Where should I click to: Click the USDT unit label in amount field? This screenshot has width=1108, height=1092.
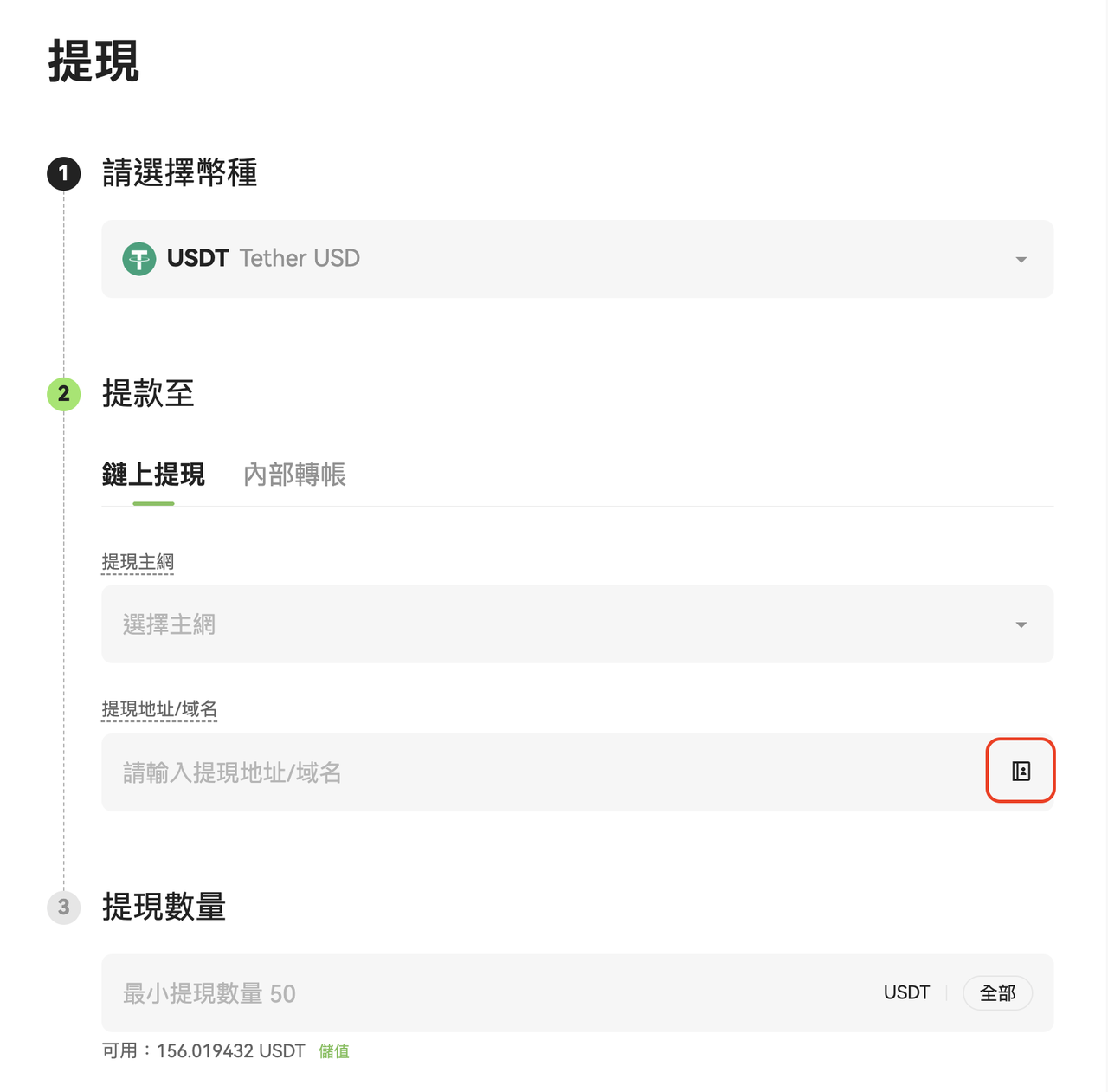click(x=906, y=993)
